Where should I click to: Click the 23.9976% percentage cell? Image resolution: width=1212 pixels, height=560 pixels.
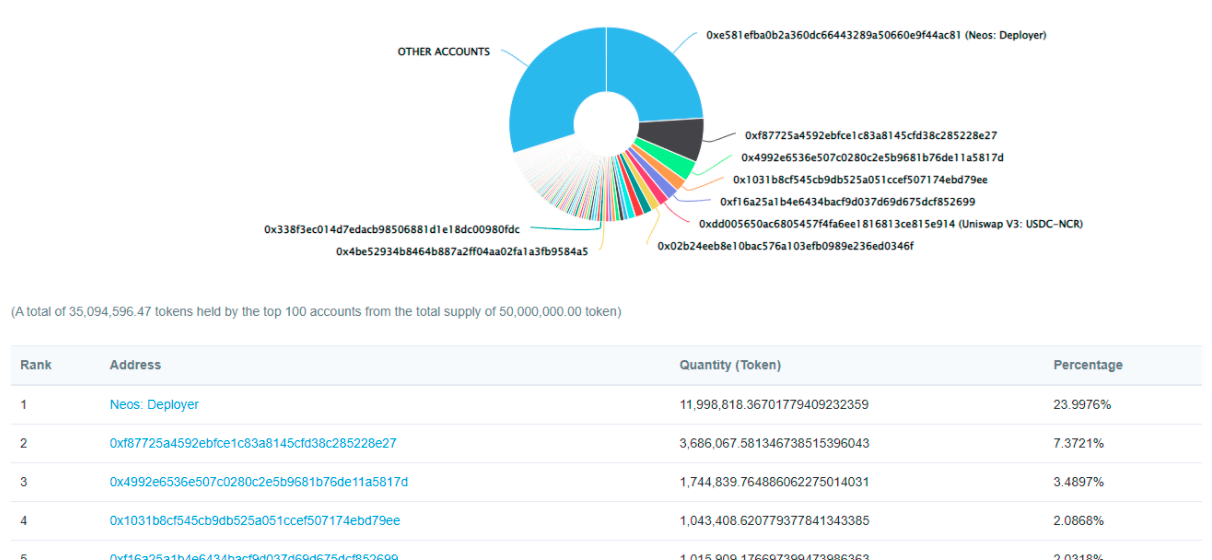point(1082,405)
